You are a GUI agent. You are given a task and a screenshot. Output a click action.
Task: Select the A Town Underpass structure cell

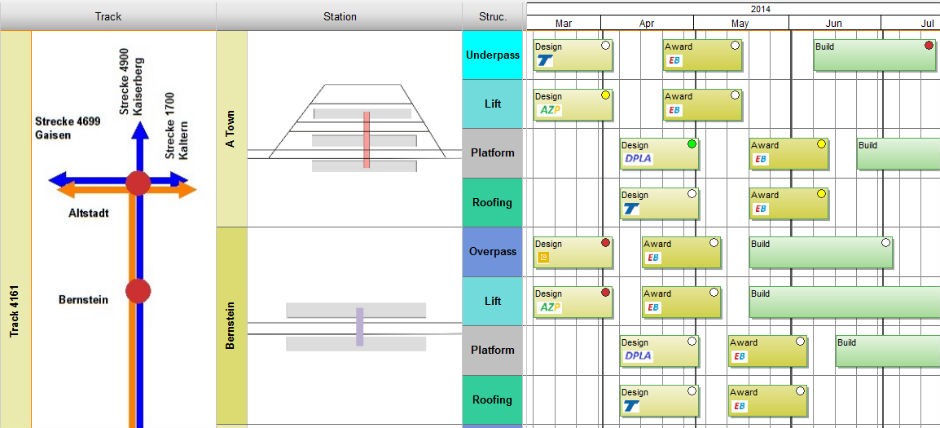click(x=493, y=55)
